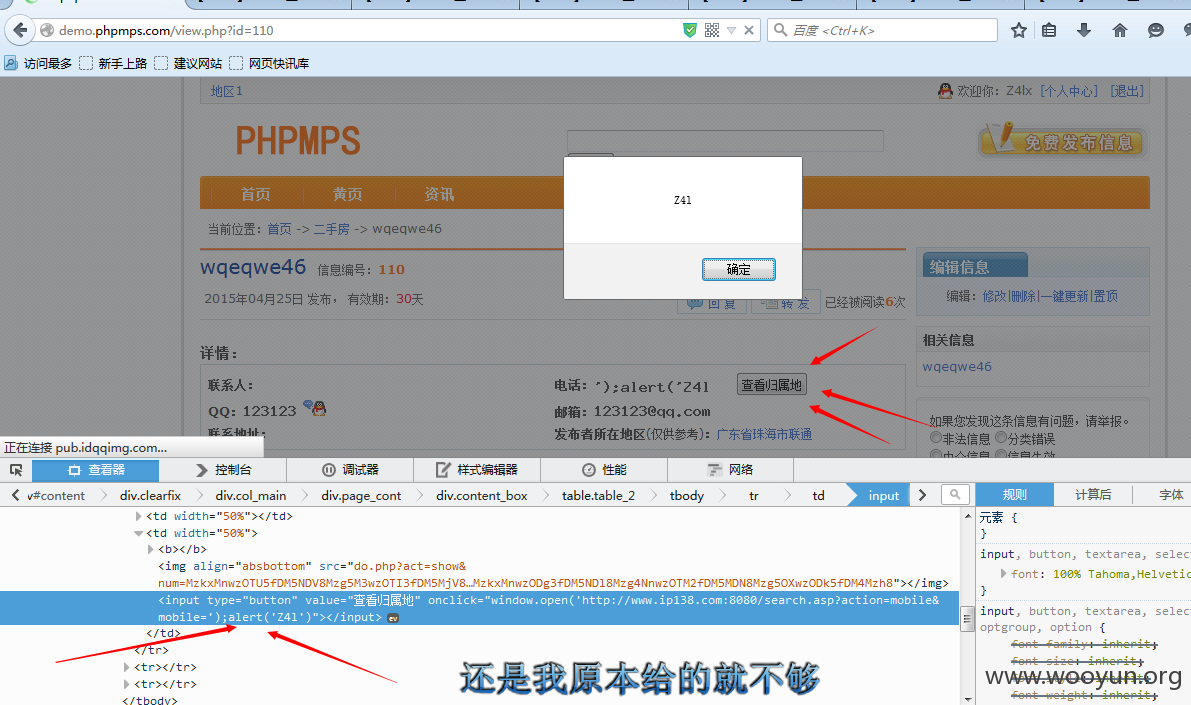Go back with the browser back arrow
This screenshot has height=705, width=1191.
coord(21,30)
